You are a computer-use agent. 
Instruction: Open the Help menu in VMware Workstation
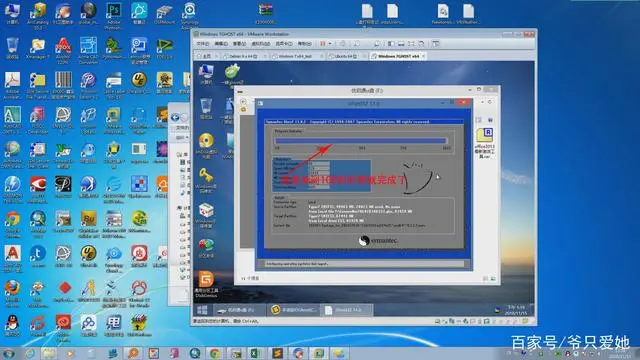click(x=304, y=44)
